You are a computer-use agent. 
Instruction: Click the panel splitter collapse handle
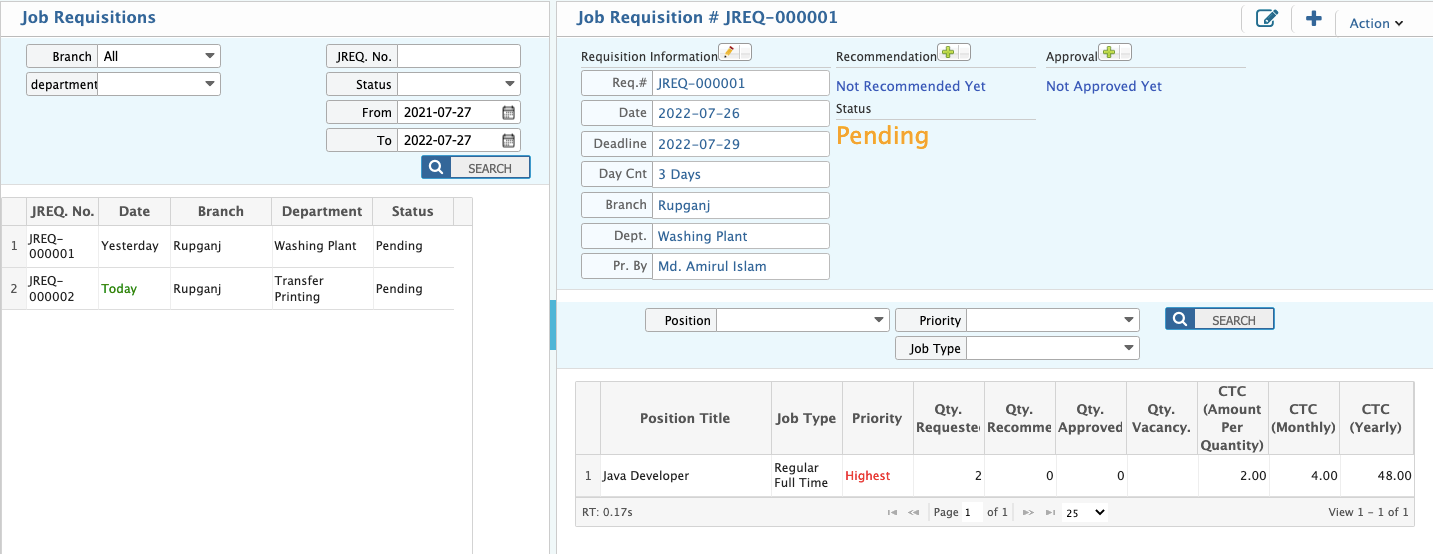point(553,325)
